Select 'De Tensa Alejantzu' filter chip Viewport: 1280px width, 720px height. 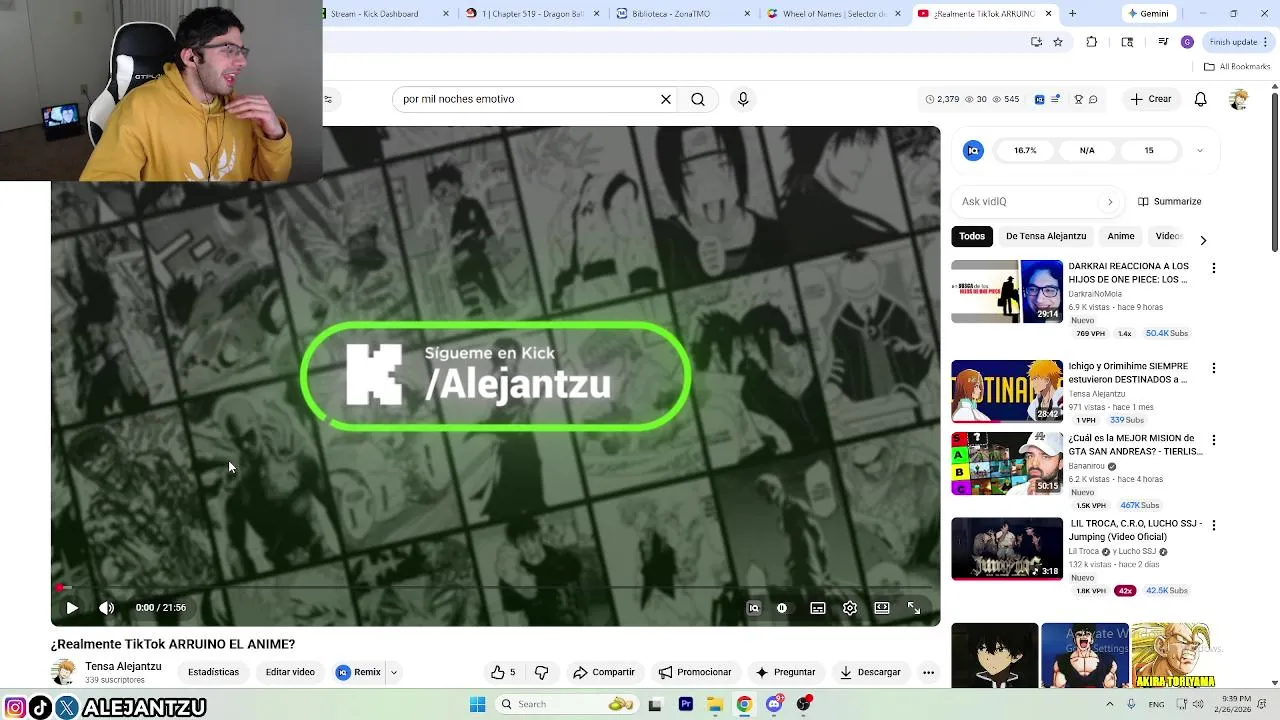(1046, 236)
